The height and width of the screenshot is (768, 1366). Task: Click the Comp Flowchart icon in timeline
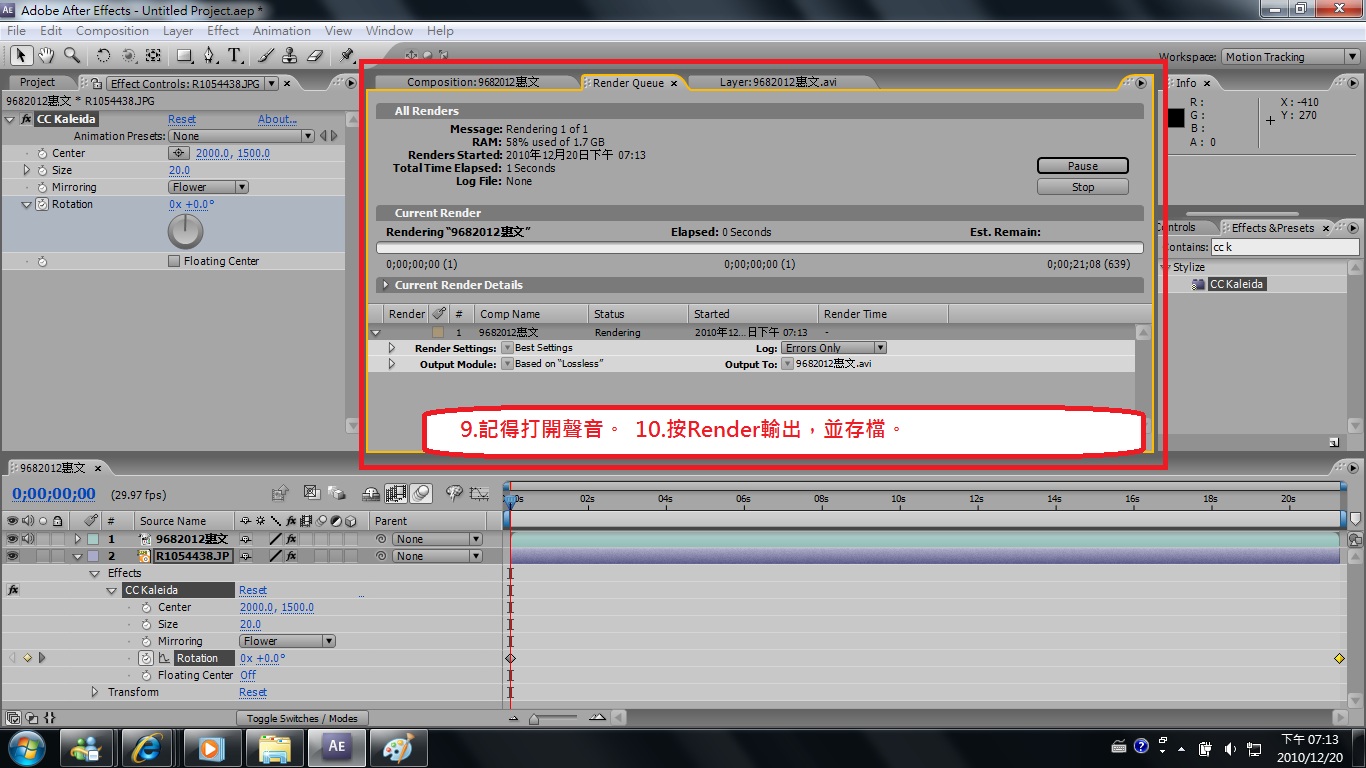click(x=280, y=493)
